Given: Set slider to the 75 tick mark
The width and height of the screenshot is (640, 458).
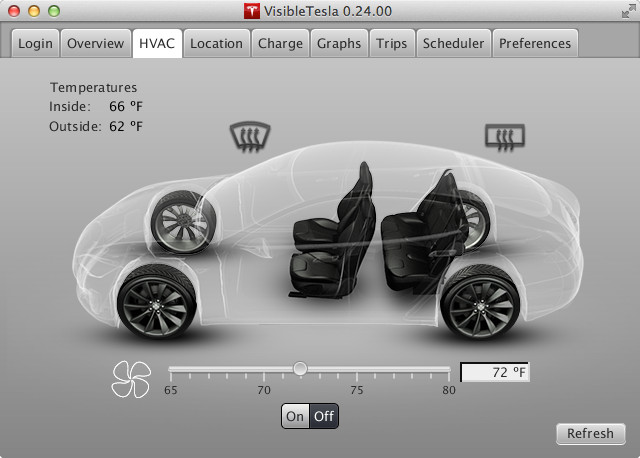Looking at the screenshot, I should (x=357, y=375).
